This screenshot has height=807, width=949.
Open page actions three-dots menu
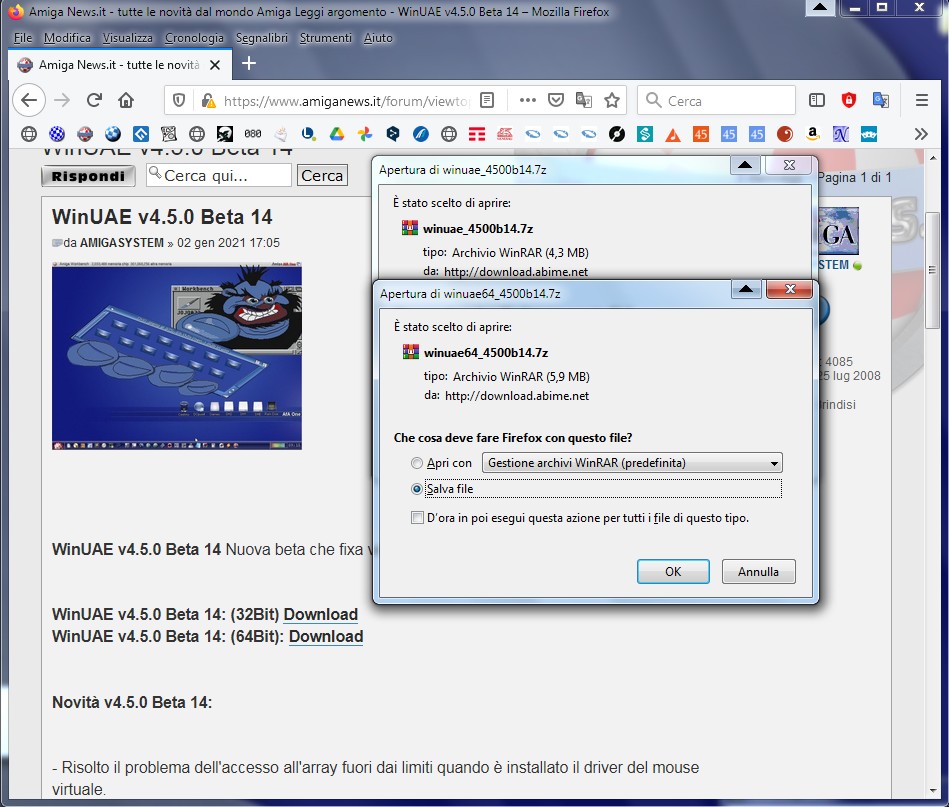pyautogui.click(x=528, y=100)
